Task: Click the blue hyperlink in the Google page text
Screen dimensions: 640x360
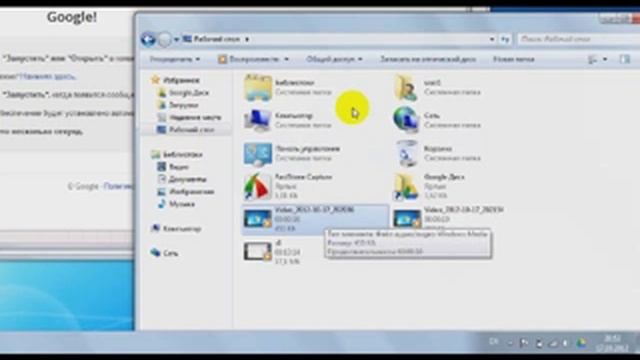Action: pos(47,76)
